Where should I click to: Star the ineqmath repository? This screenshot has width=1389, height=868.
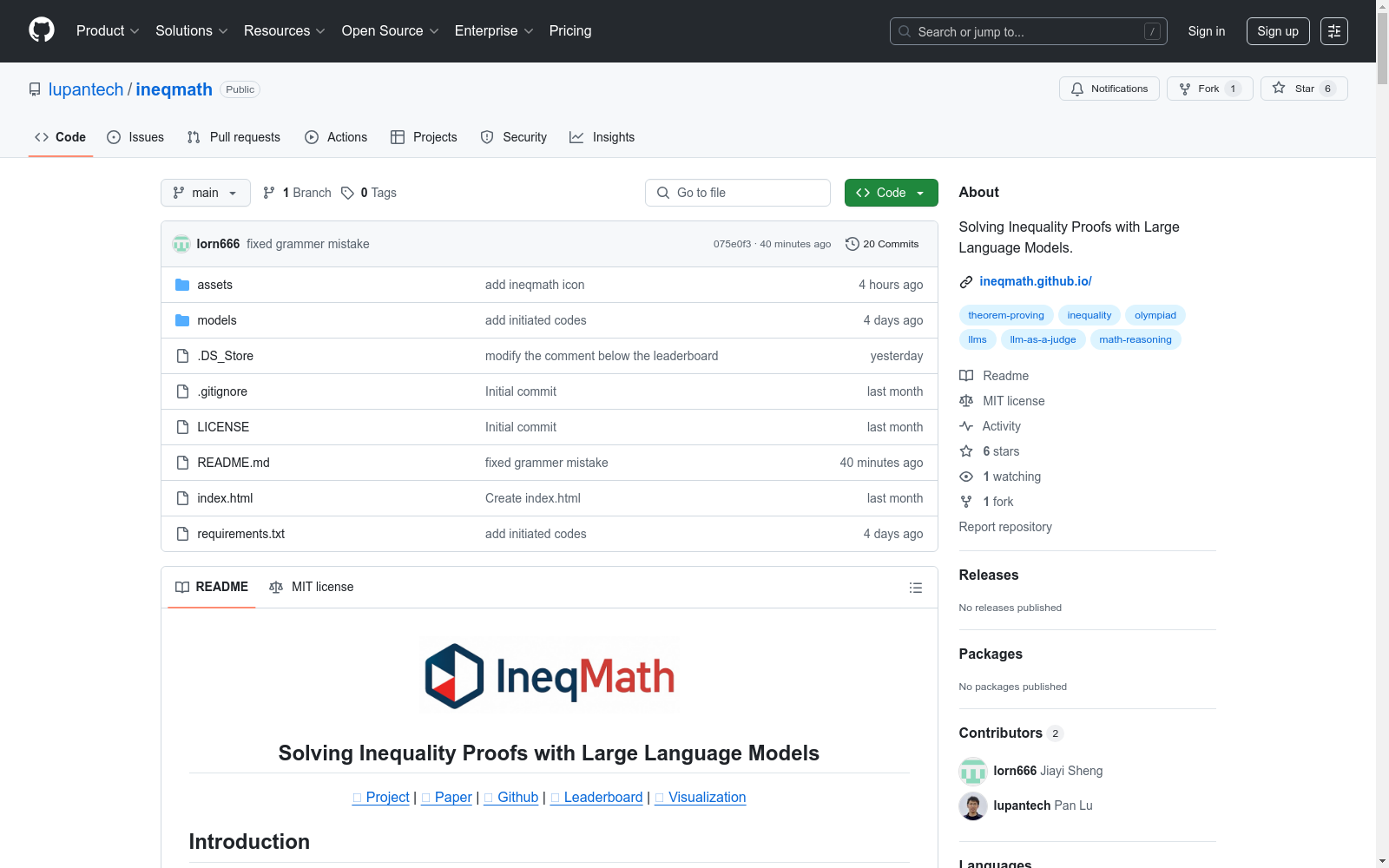[1304, 89]
